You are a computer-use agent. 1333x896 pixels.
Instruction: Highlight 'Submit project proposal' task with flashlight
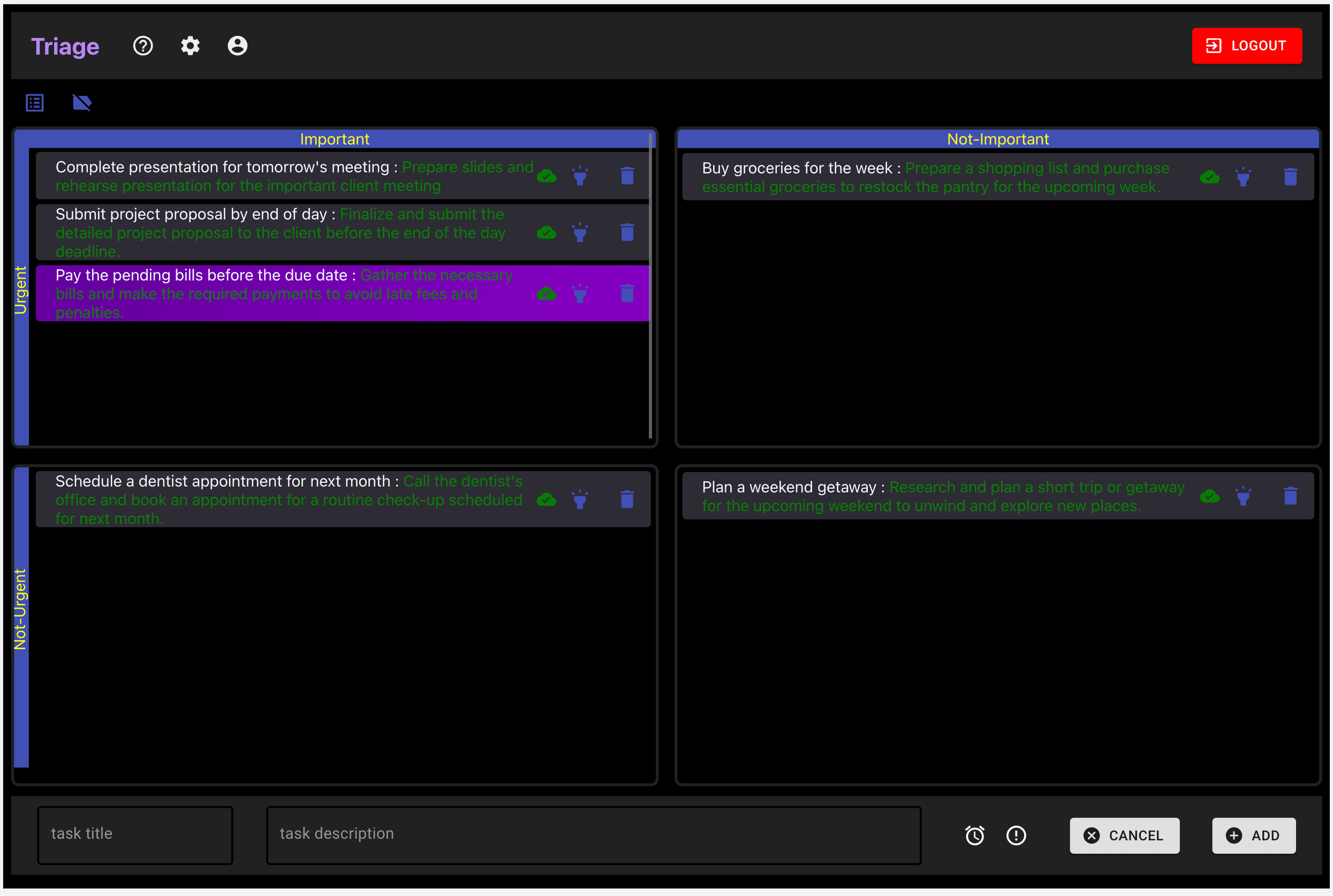pos(580,233)
